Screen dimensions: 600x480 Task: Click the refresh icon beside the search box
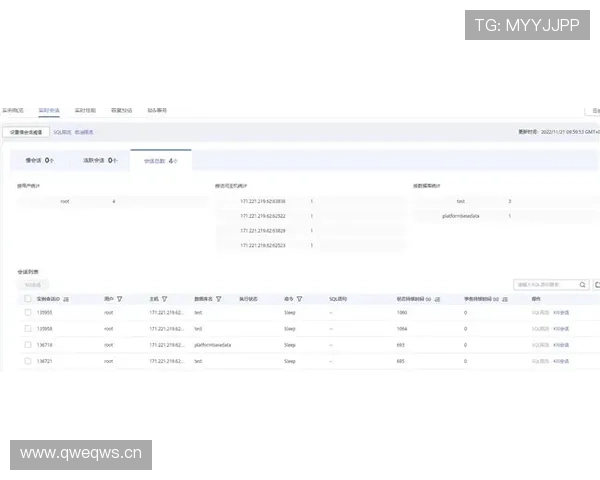coord(597,285)
